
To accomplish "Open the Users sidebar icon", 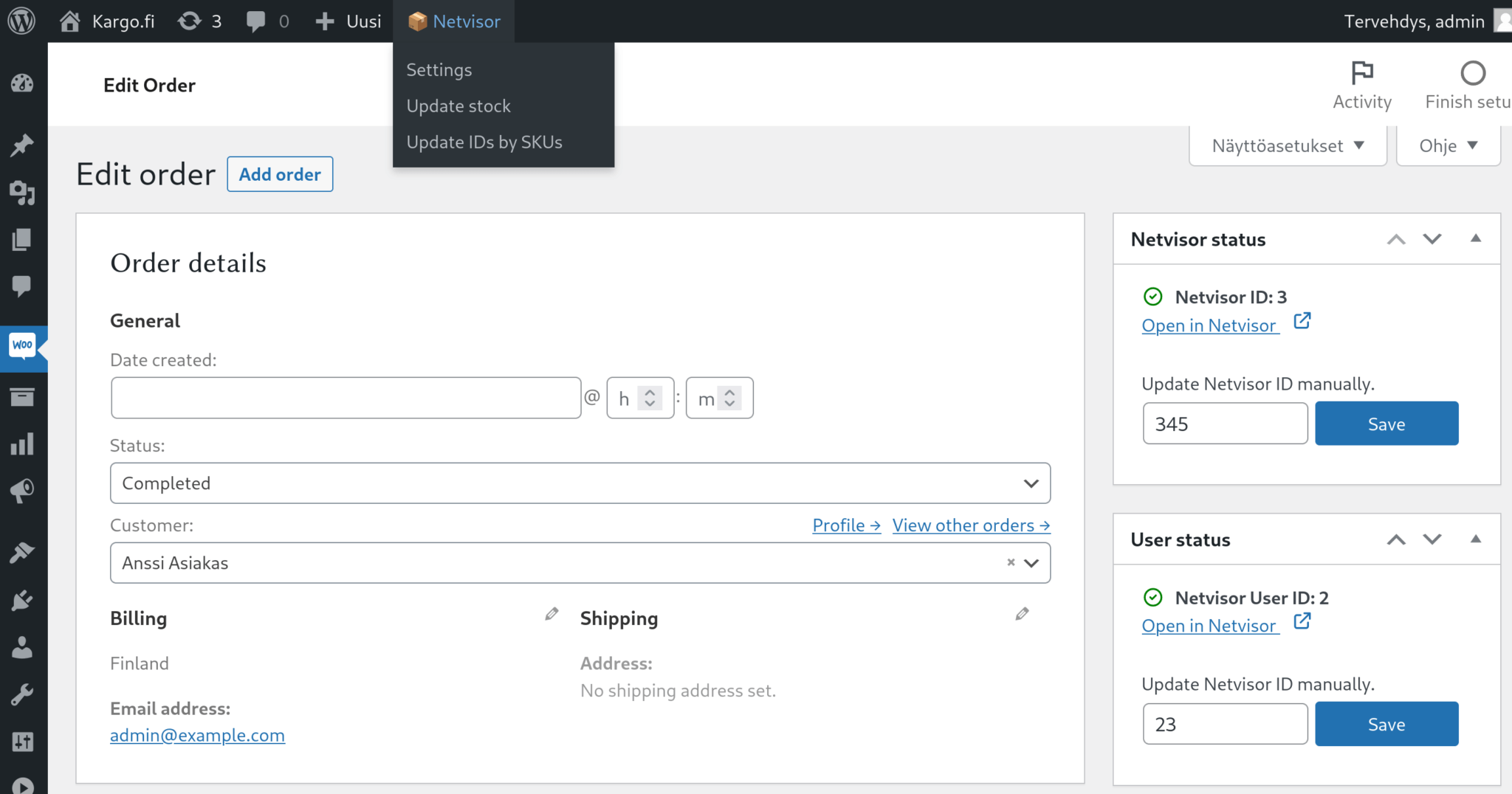I will (22, 647).
